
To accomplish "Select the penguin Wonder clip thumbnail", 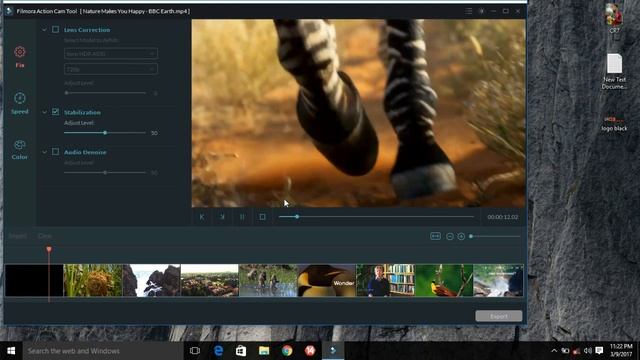I will click(327, 280).
